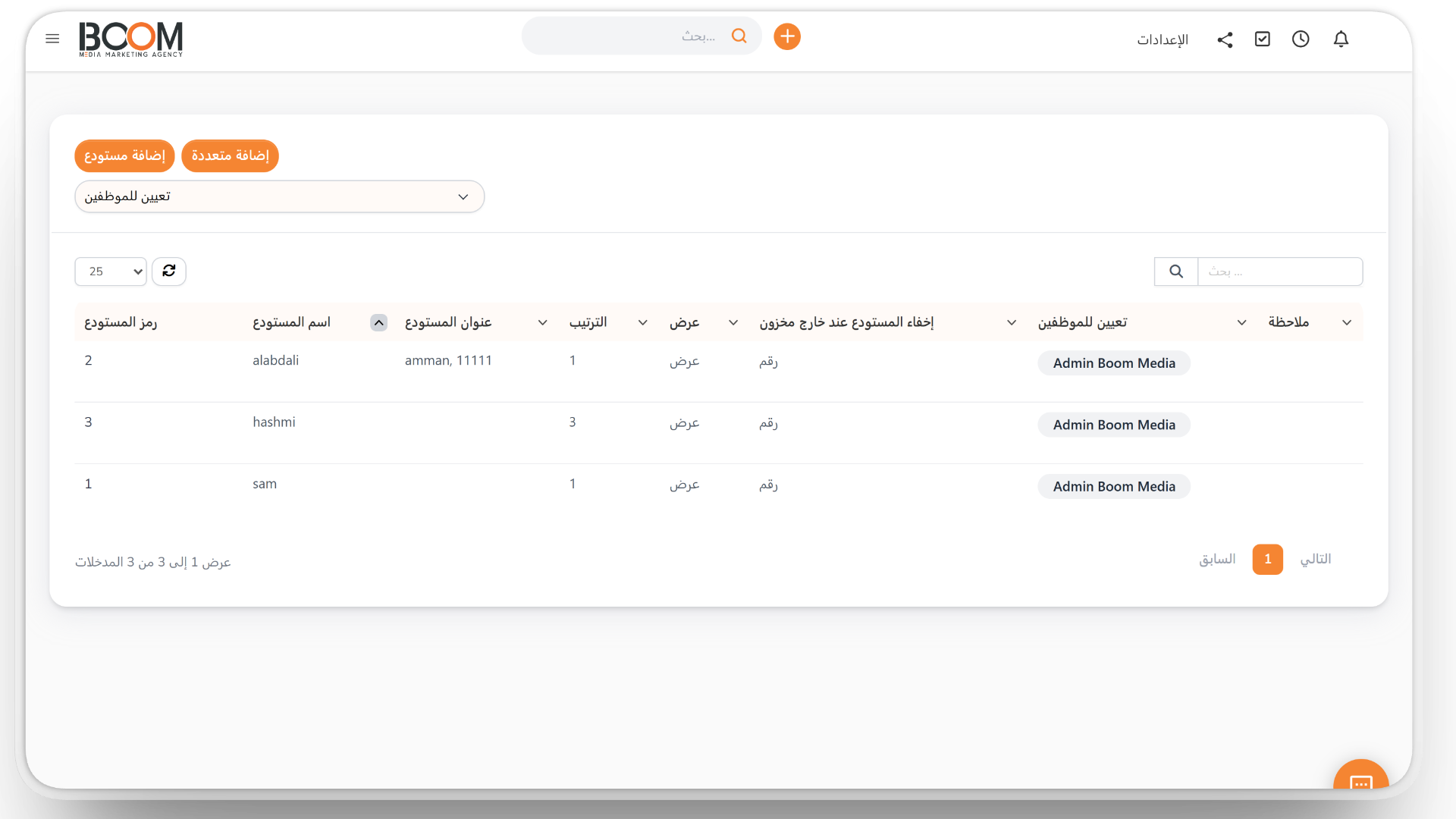This screenshot has height=819, width=1456.
Task: Click the إضافة متعددة button
Action: pyautogui.click(x=230, y=155)
